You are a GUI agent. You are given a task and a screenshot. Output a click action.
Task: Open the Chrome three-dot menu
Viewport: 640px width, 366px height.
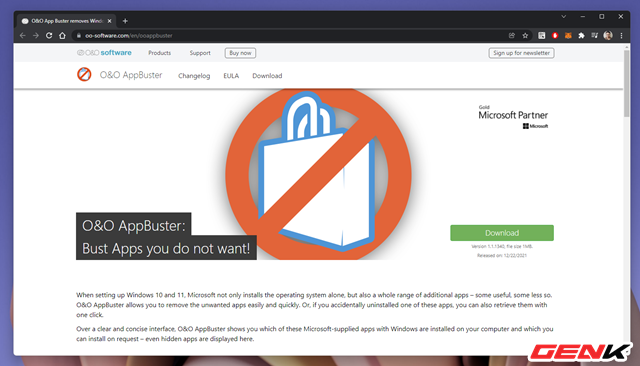[x=621, y=35]
